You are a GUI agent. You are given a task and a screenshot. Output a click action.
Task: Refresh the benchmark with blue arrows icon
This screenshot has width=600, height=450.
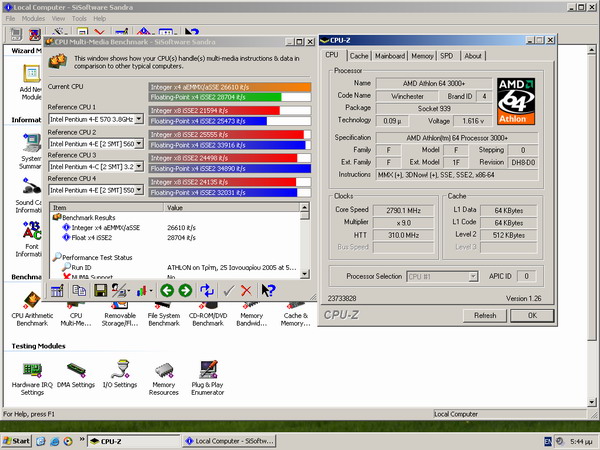[x=207, y=291]
